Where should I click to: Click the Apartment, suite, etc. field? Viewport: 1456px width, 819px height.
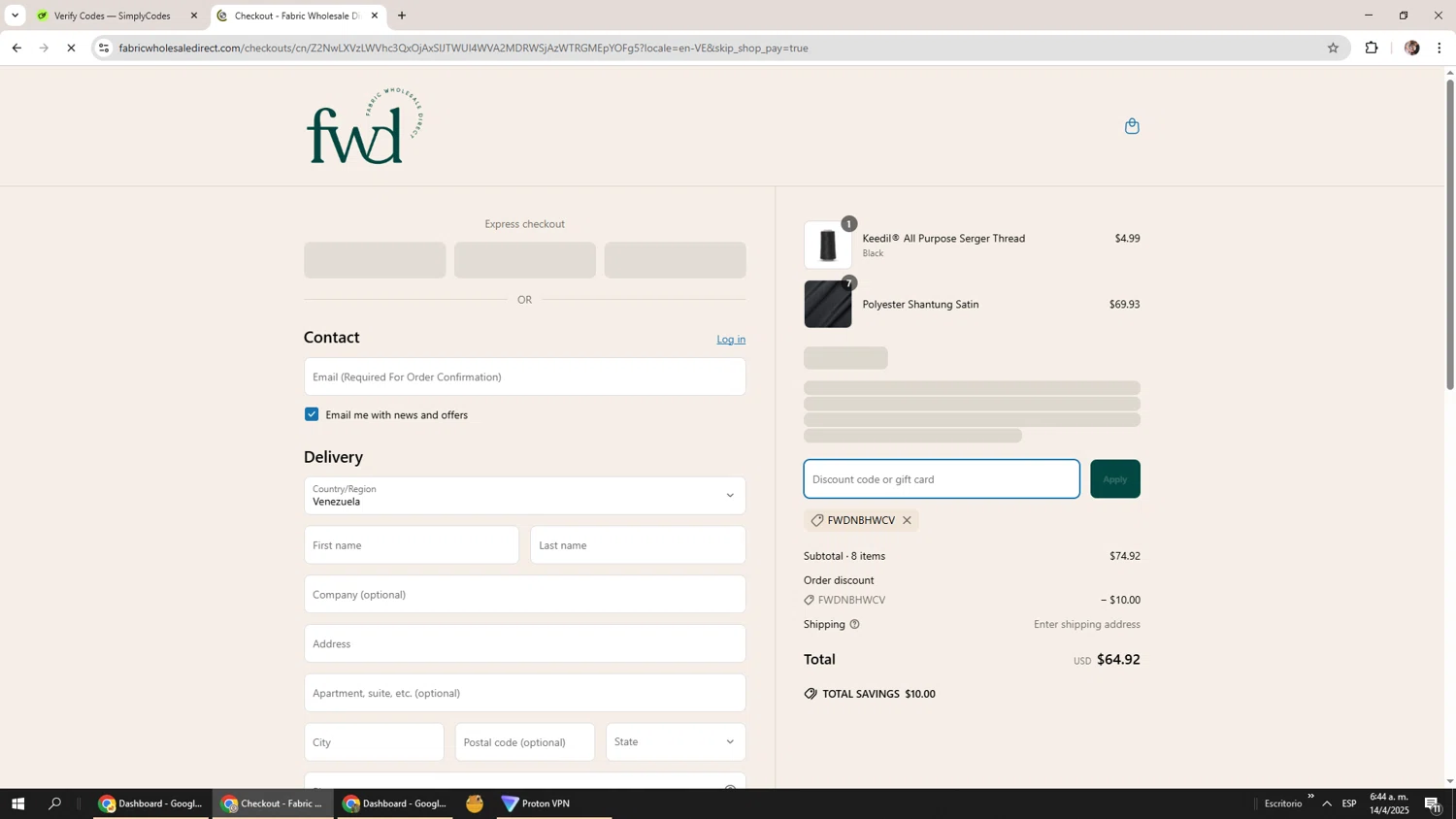(524, 694)
